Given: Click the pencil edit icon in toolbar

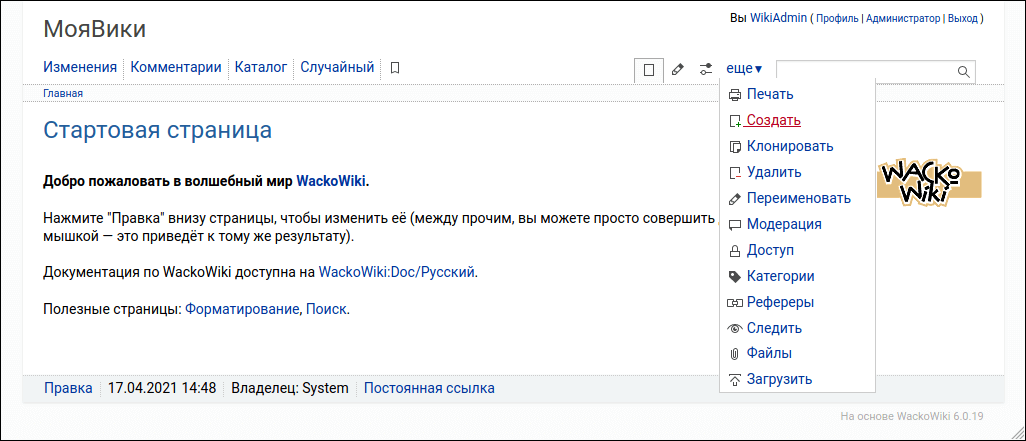Looking at the screenshot, I should click(x=677, y=70).
